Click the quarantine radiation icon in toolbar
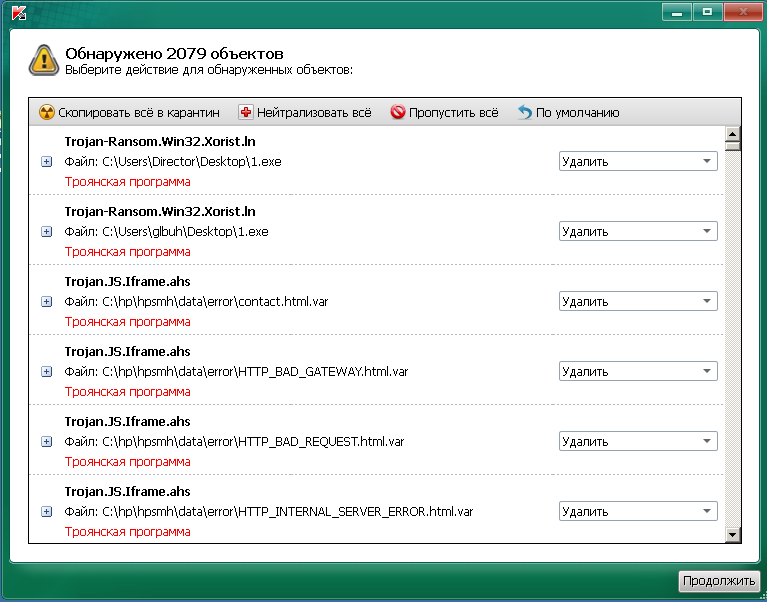The height and width of the screenshot is (602, 767). point(46,113)
